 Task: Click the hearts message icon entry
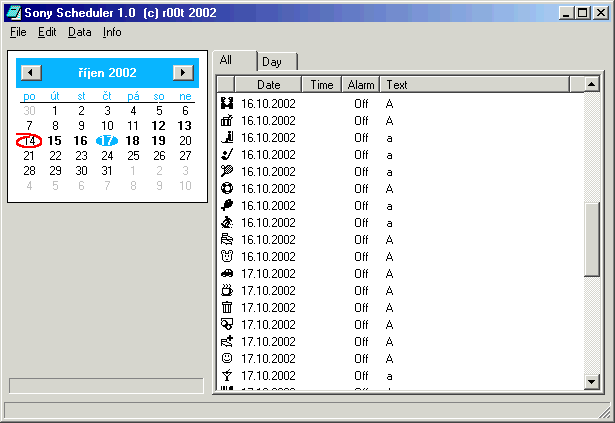coord(227,325)
